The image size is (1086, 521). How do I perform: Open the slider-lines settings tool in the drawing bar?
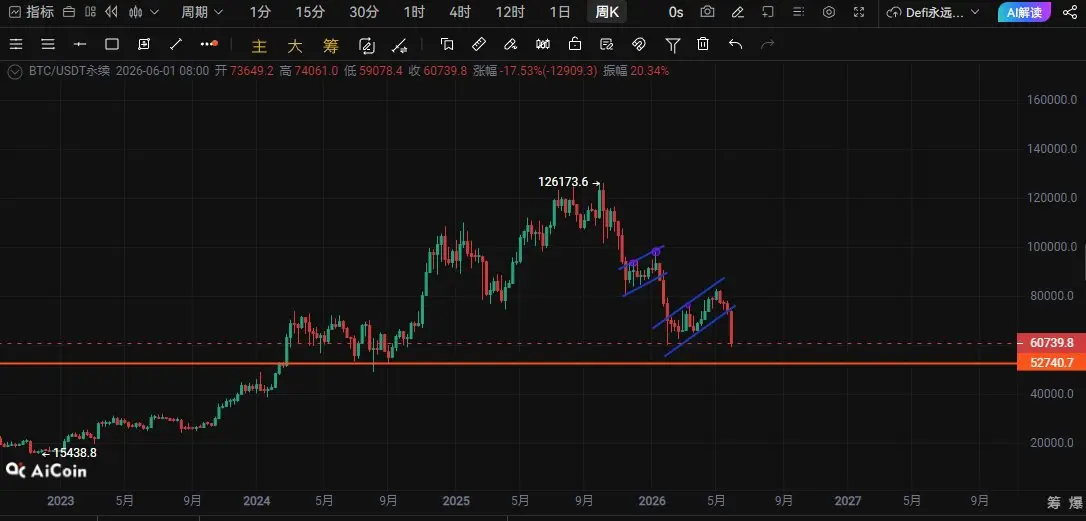(x=16, y=44)
